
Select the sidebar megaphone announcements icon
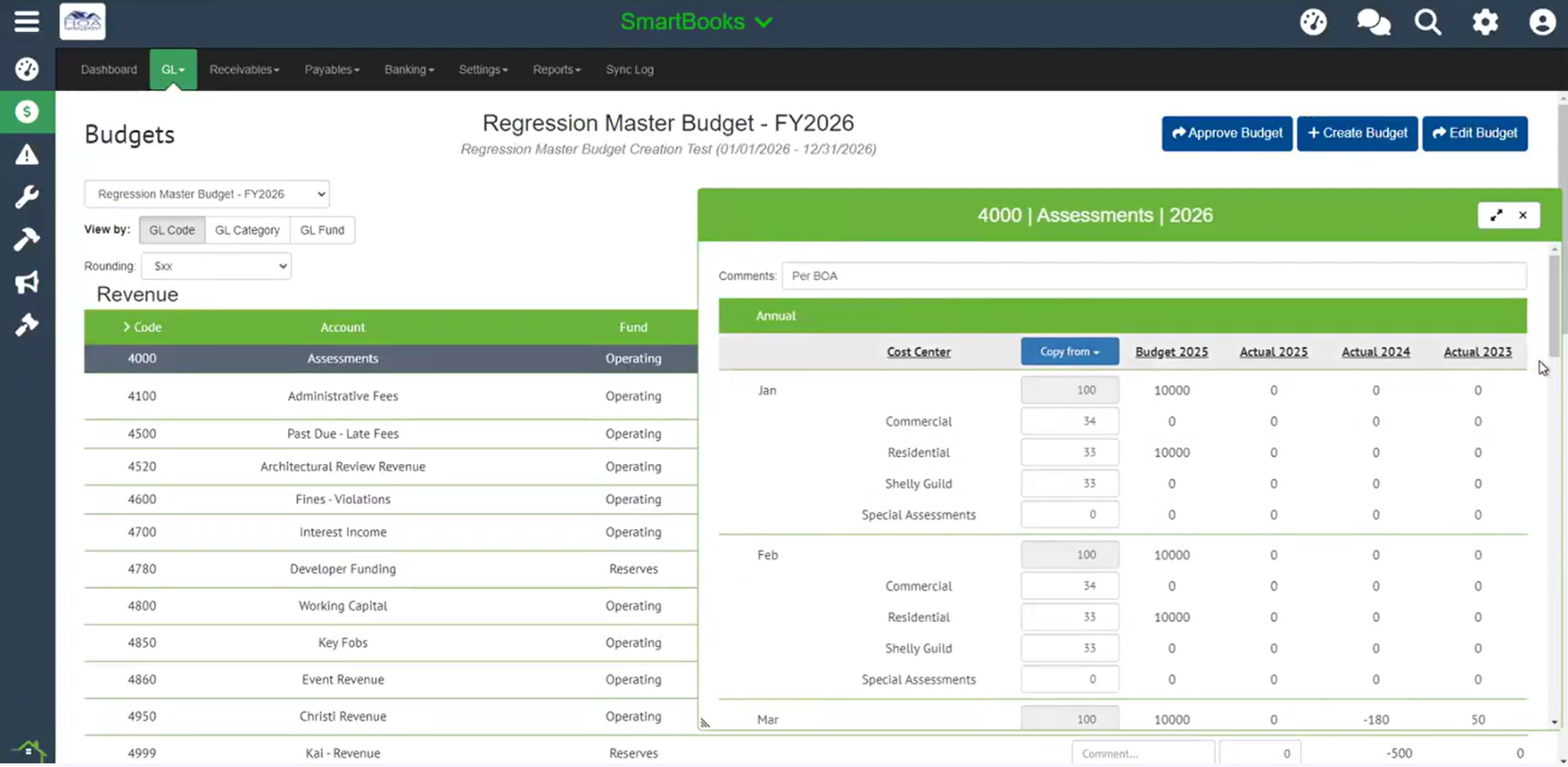click(27, 282)
